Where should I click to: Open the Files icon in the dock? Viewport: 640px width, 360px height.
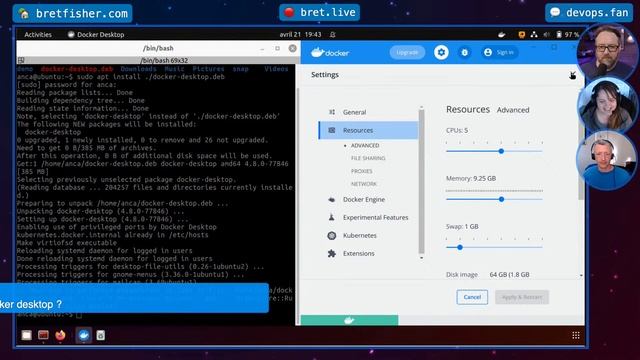(x=27, y=335)
